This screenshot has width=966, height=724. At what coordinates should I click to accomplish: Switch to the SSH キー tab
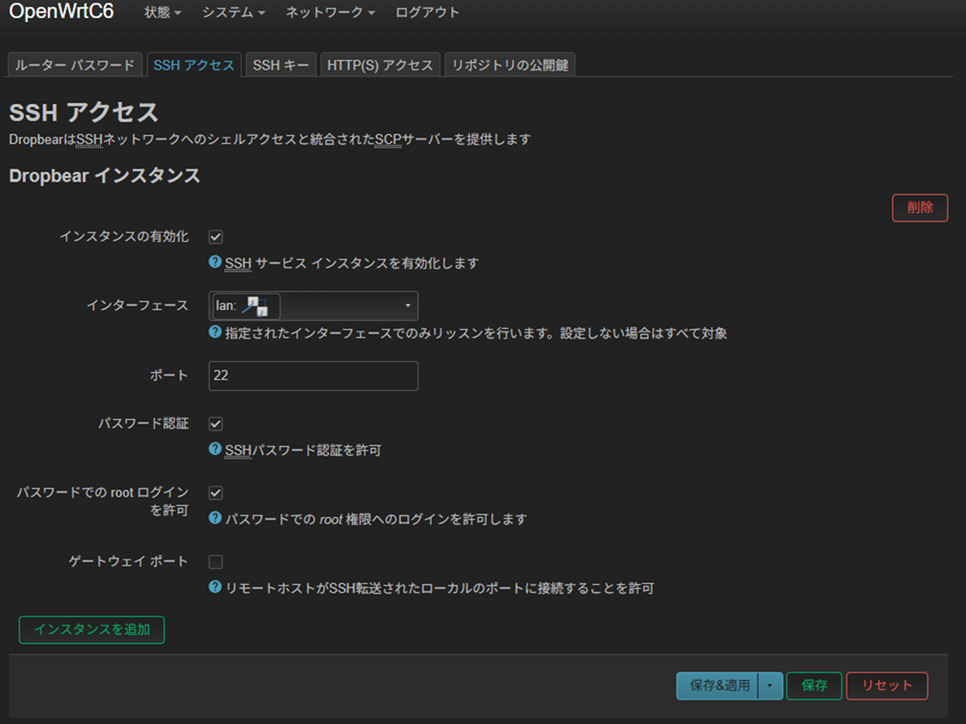pos(281,65)
